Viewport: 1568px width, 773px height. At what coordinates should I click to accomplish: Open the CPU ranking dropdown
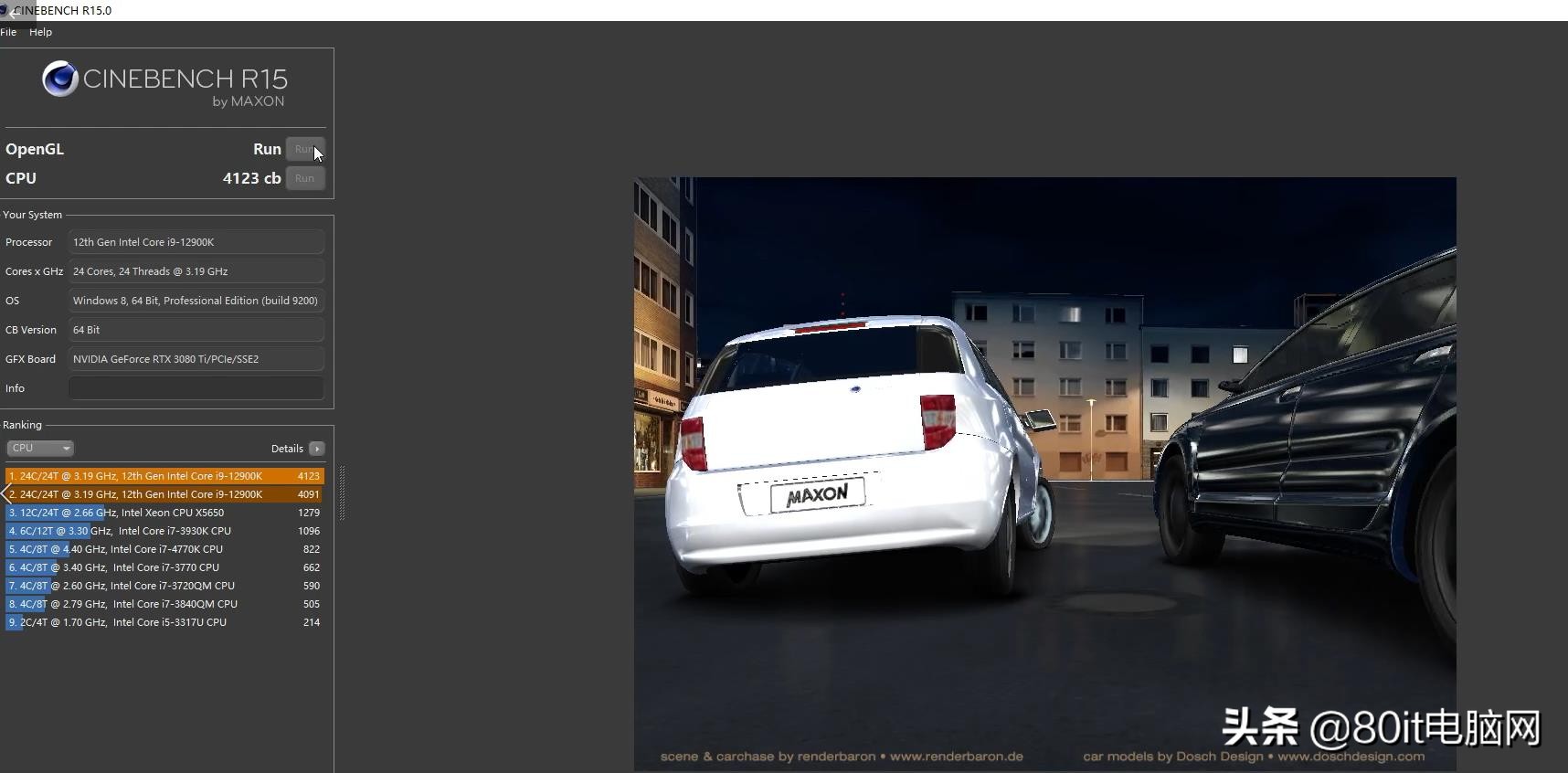tap(40, 448)
